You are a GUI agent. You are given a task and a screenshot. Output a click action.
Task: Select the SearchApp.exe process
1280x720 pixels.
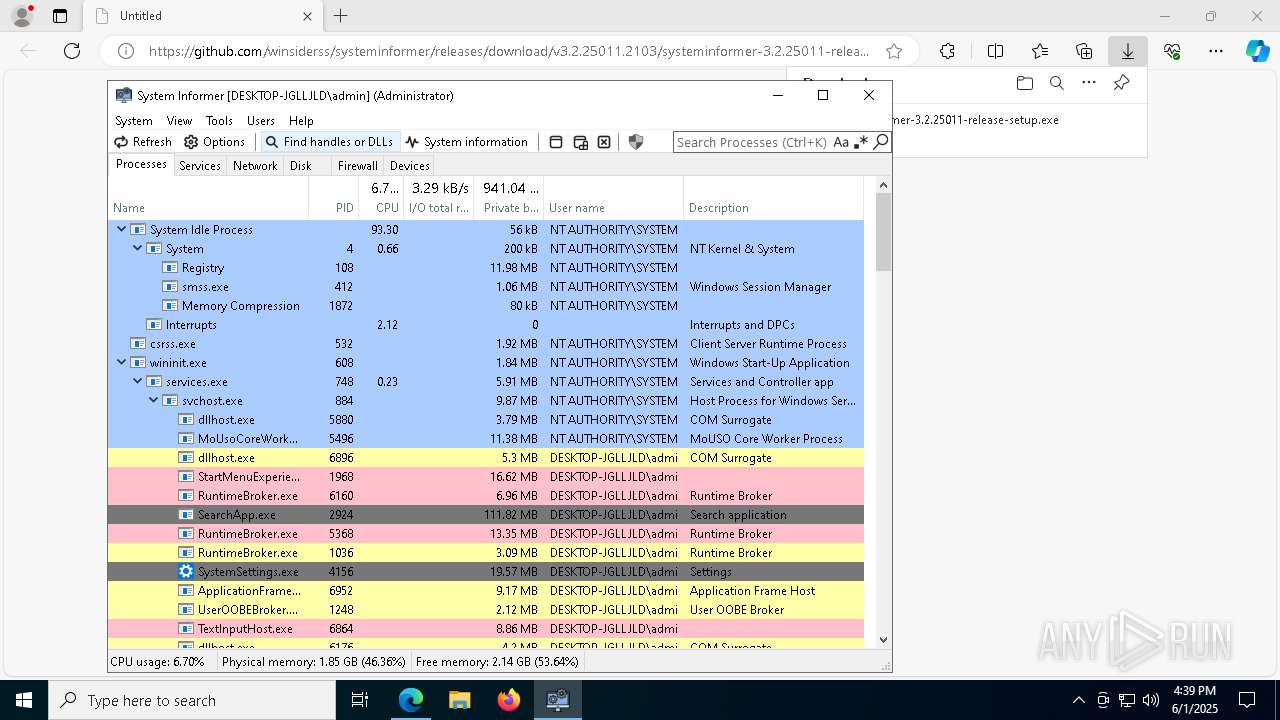(486, 515)
